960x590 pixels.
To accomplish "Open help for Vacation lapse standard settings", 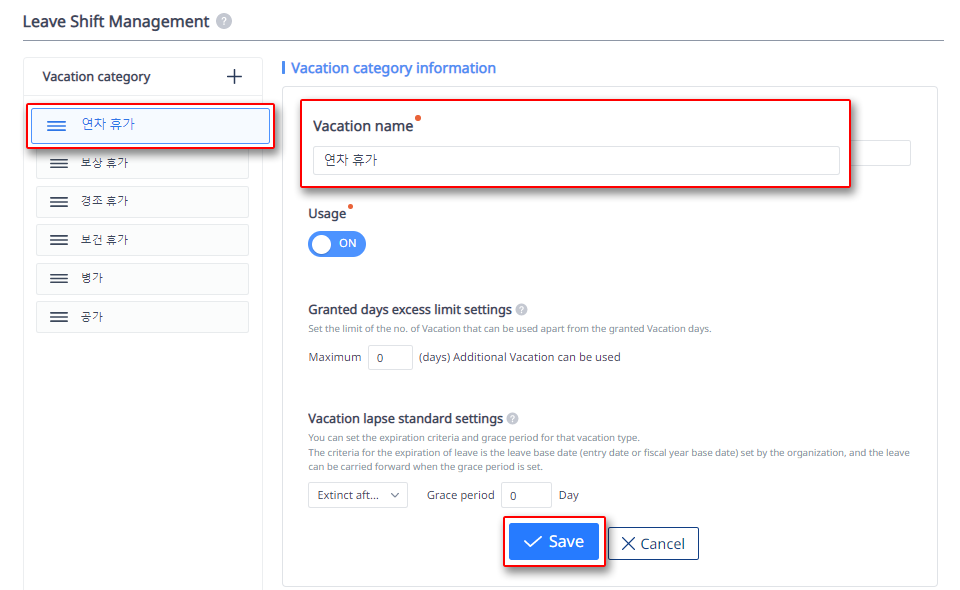I will click(513, 419).
